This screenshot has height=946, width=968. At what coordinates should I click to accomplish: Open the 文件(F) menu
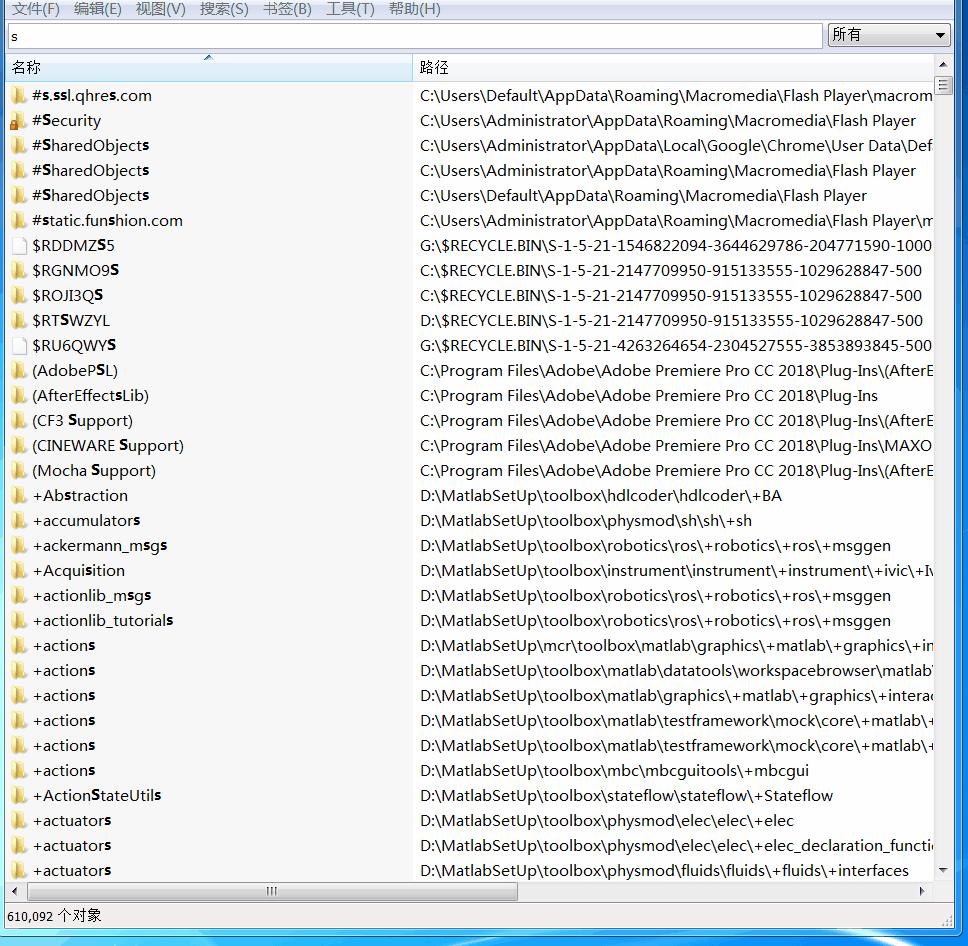click(x=35, y=9)
